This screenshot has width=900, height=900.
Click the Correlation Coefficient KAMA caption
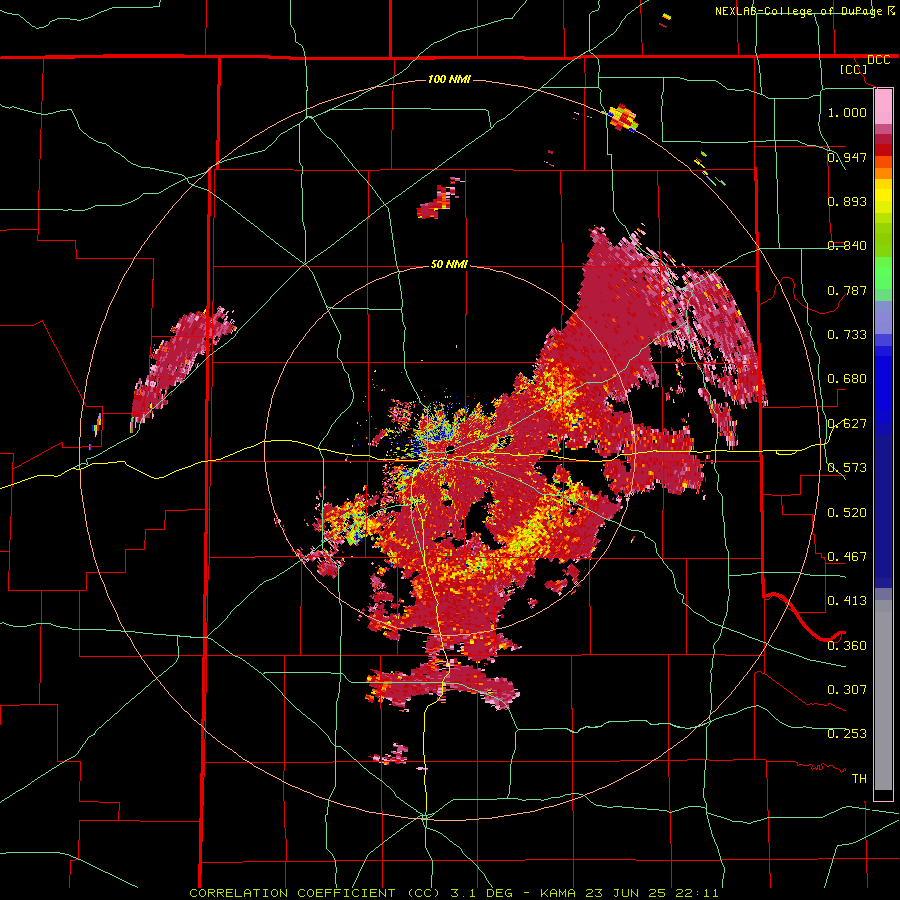[453, 893]
